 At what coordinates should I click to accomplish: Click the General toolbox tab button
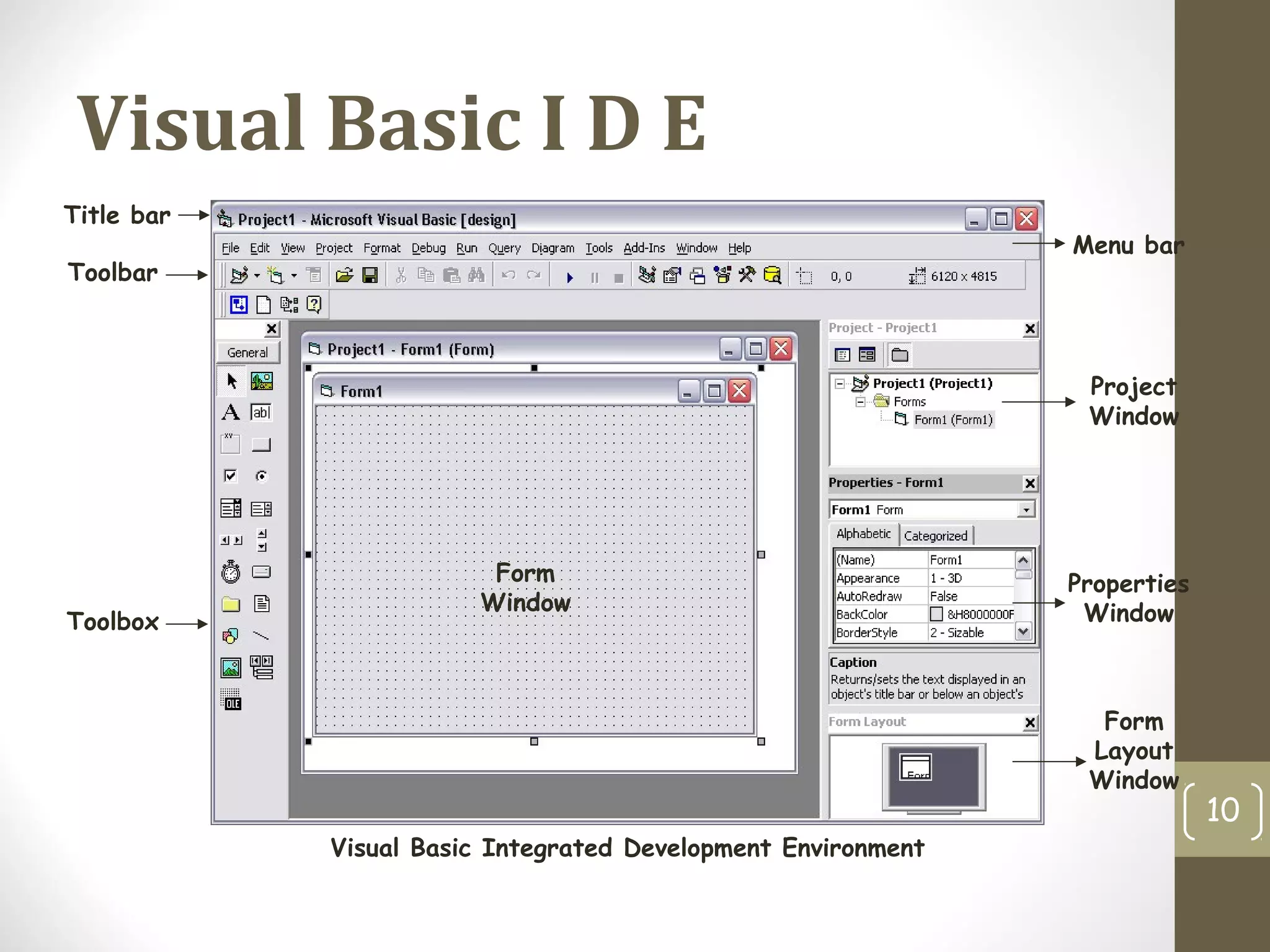click(x=248, y=352)
